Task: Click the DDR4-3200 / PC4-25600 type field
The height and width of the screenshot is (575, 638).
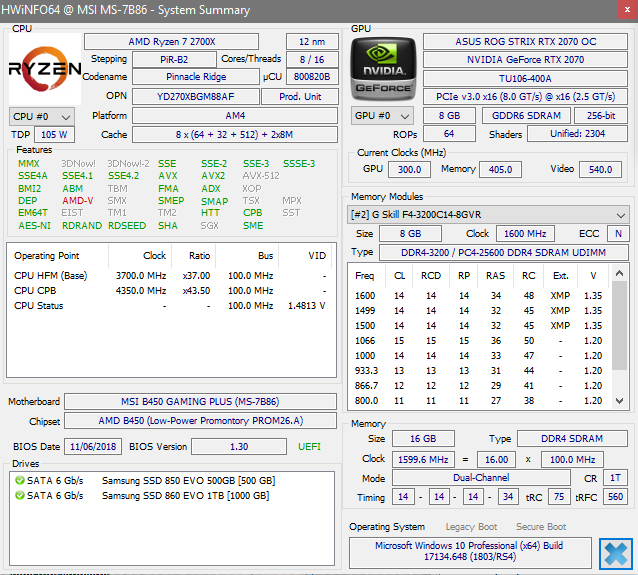Action: tap(504, 252)
